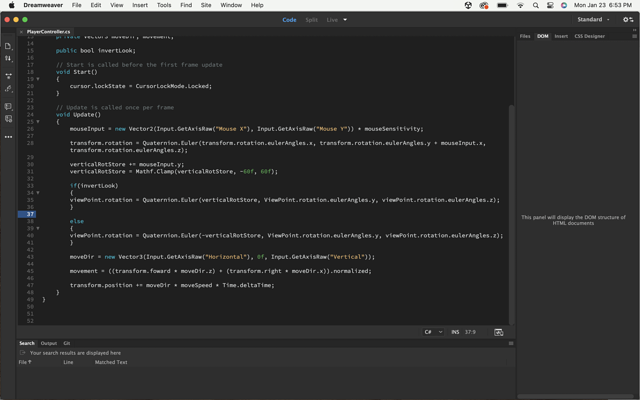640x400 pixels.
Task: Open File Management arrows icon
Action: (8, 58)
